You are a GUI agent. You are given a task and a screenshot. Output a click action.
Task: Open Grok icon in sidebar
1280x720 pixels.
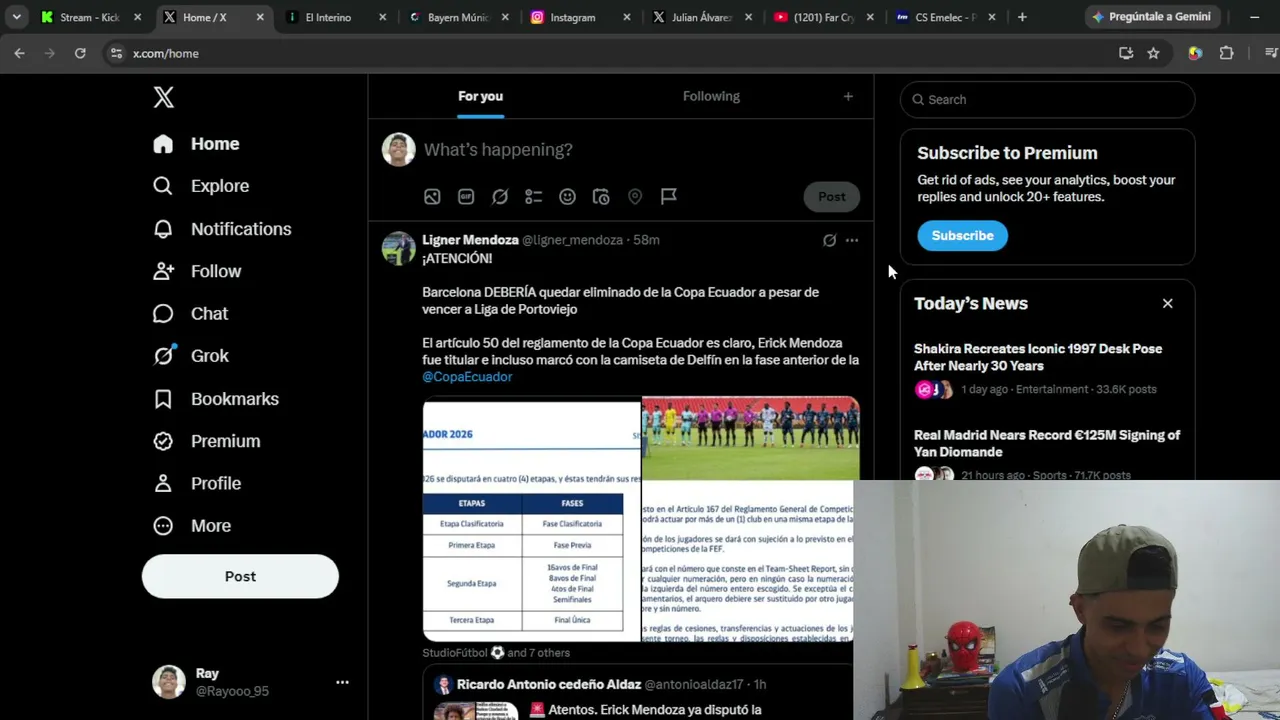tap(163, 356)
